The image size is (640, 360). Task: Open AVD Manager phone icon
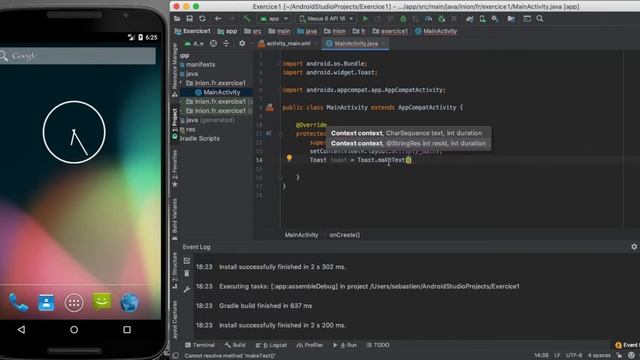[482, 19]
